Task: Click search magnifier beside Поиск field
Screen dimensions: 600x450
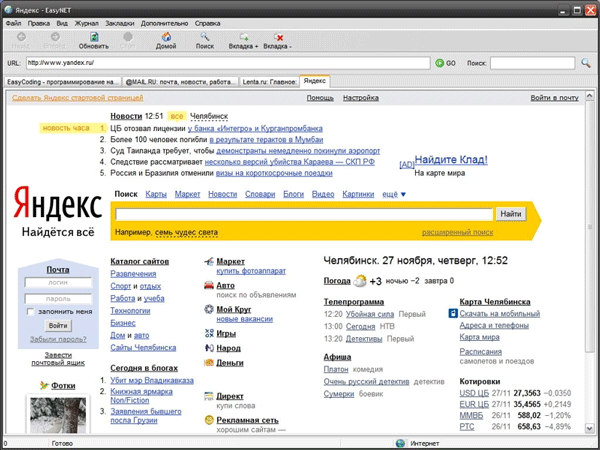Action: pos(585,63)
